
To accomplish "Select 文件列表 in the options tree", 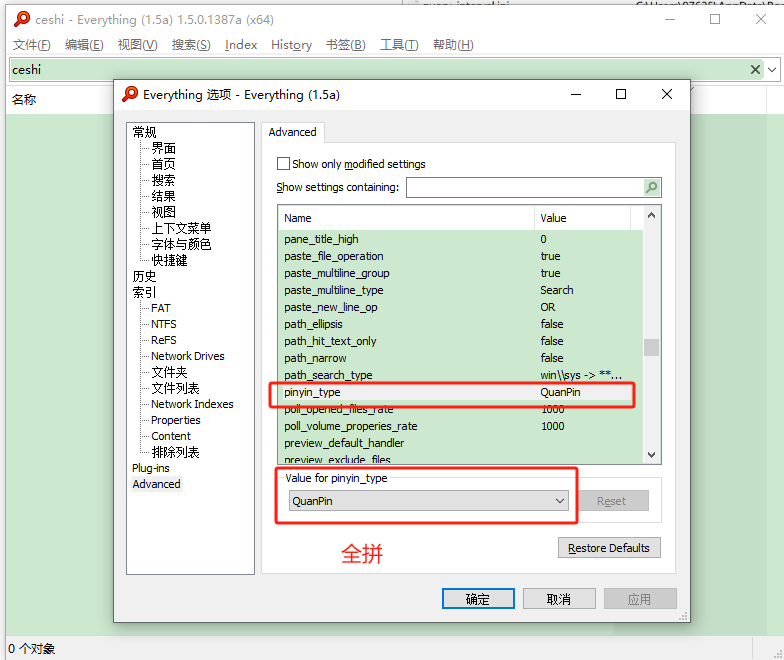I will coord(176,388).
